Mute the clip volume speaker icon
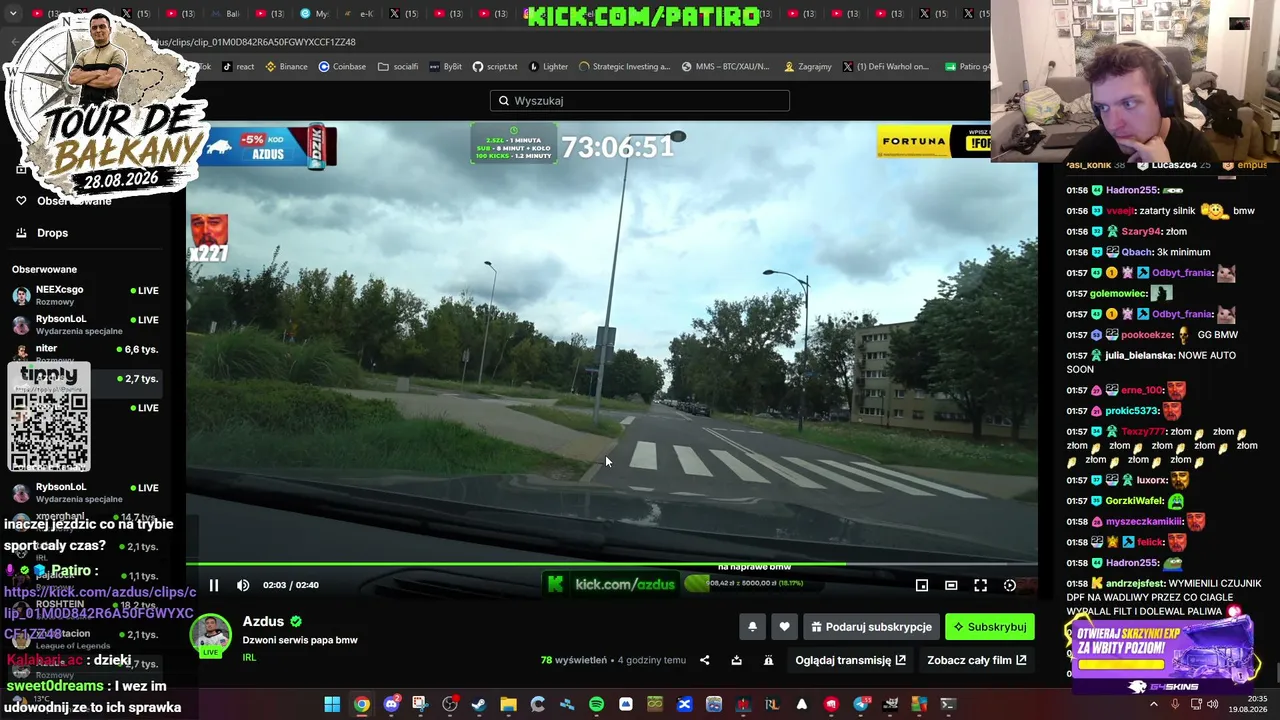 point(243,585)
